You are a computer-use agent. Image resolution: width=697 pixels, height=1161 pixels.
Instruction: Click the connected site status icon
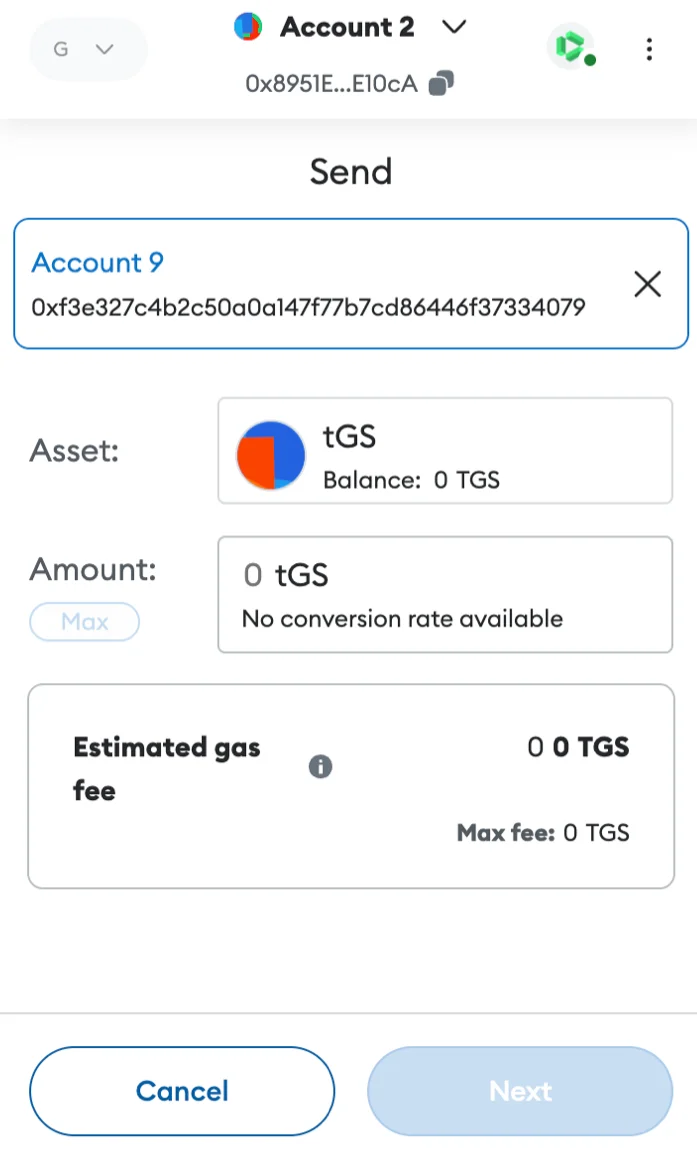(x=571, y=47)
